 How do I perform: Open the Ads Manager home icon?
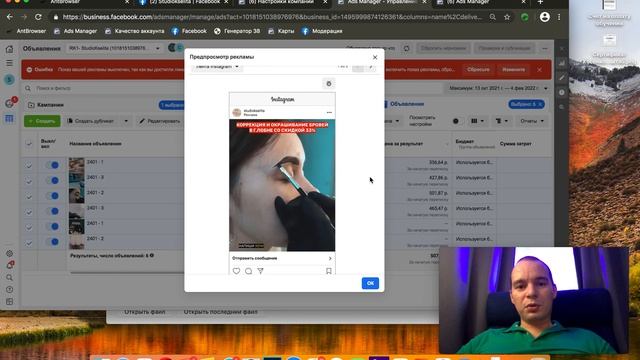9,49
